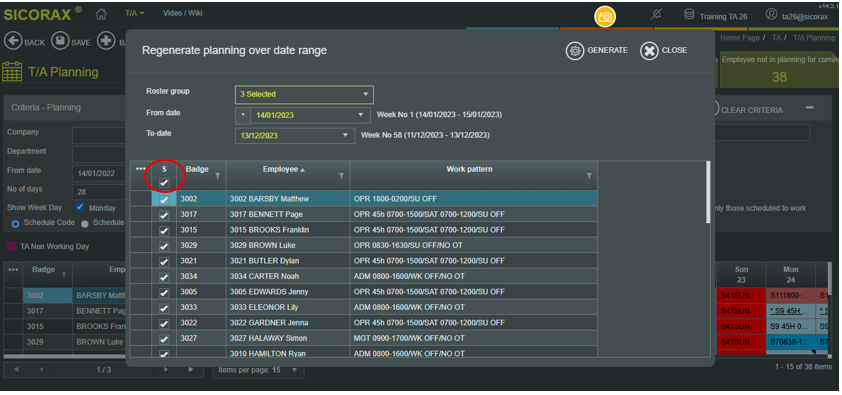The image size is (842, 395).
Task: Open the To-date dropdown 13/12/2023
Action: pos(295,136)
